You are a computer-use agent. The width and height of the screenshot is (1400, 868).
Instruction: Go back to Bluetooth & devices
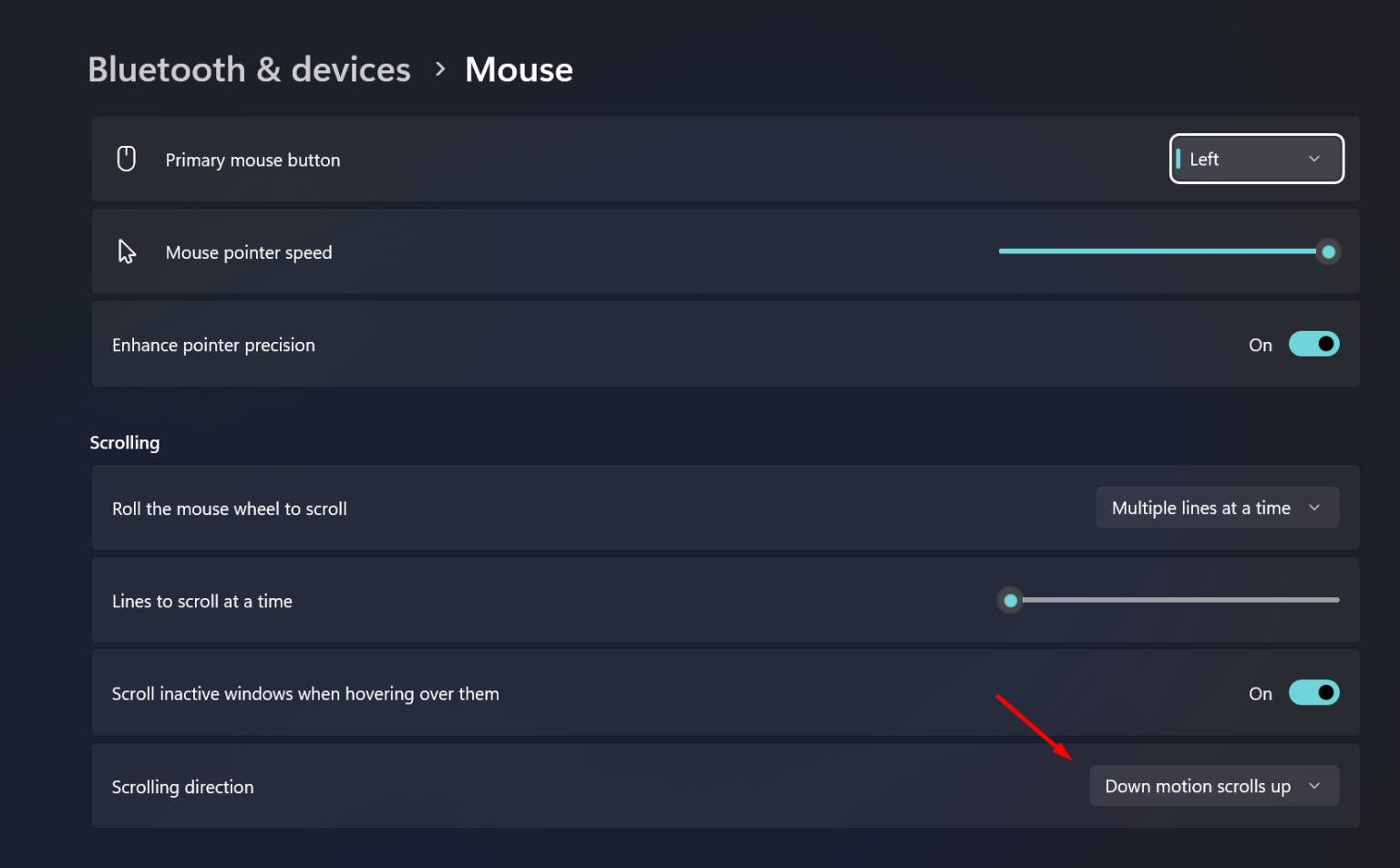[249, 69]
